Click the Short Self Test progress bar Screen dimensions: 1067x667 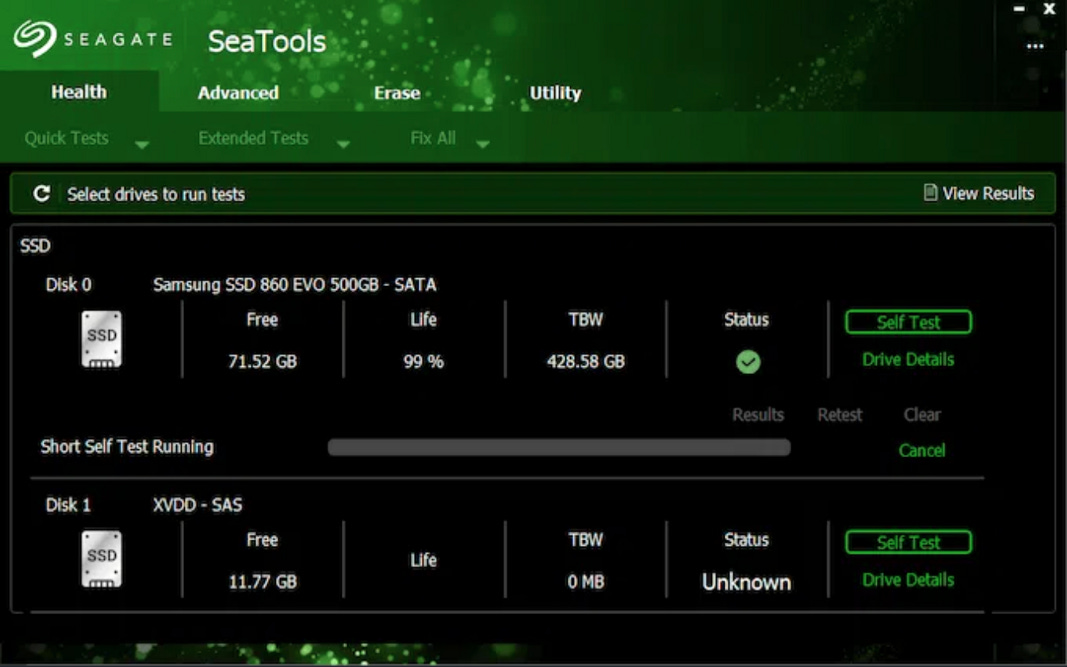coord(559,447)
